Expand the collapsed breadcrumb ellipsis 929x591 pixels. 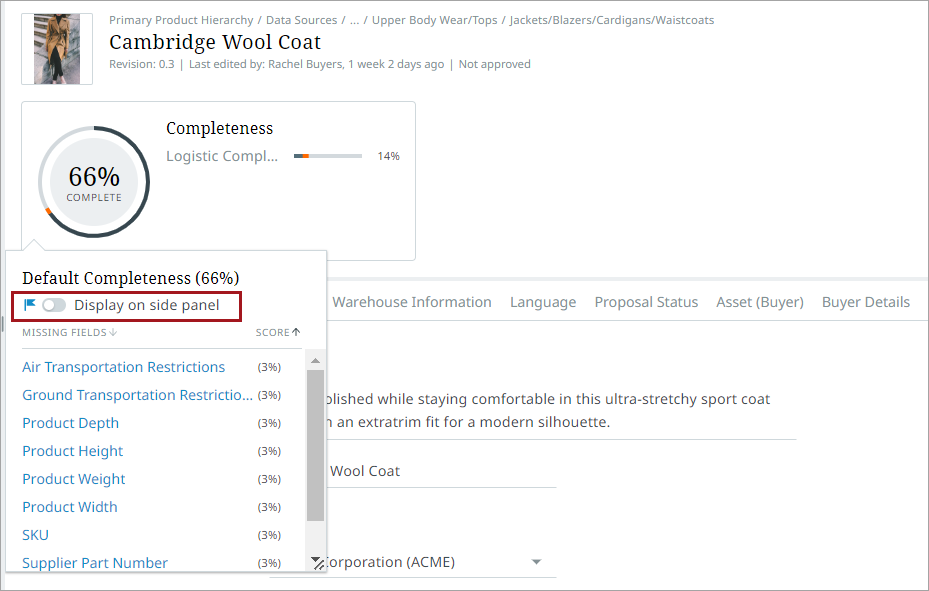click(354, 20)
